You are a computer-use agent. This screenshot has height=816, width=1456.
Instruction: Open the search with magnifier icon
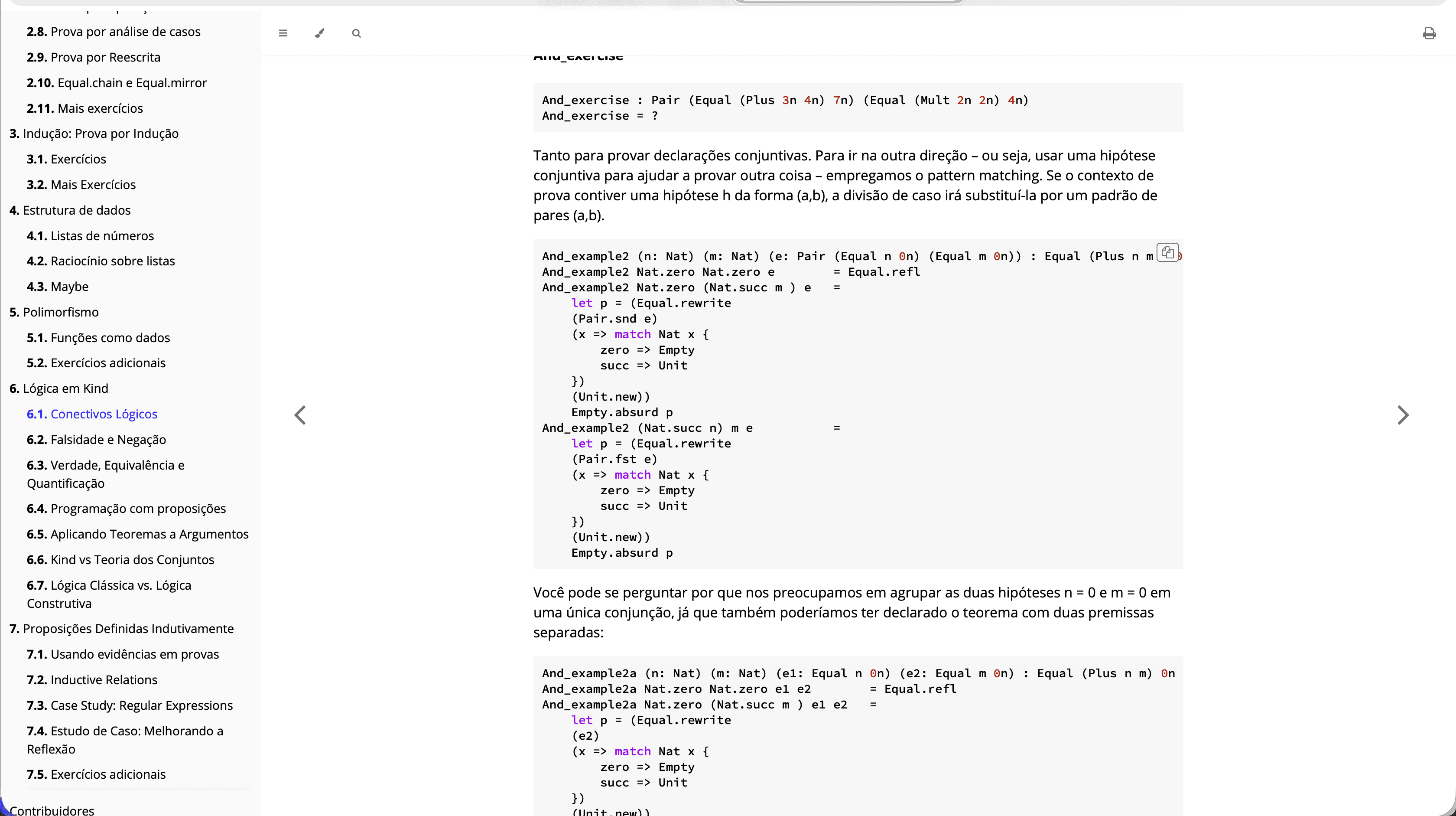coord(356,33)
